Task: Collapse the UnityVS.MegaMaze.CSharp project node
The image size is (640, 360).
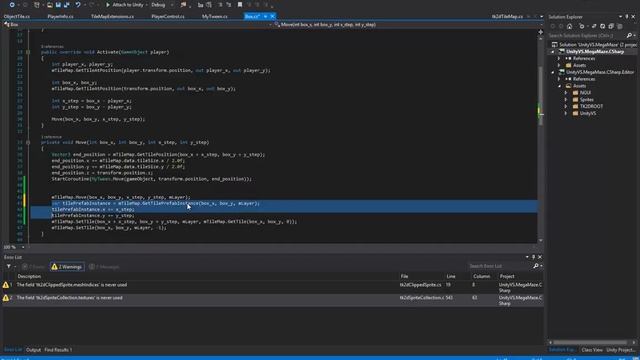Action: (553, 52)
